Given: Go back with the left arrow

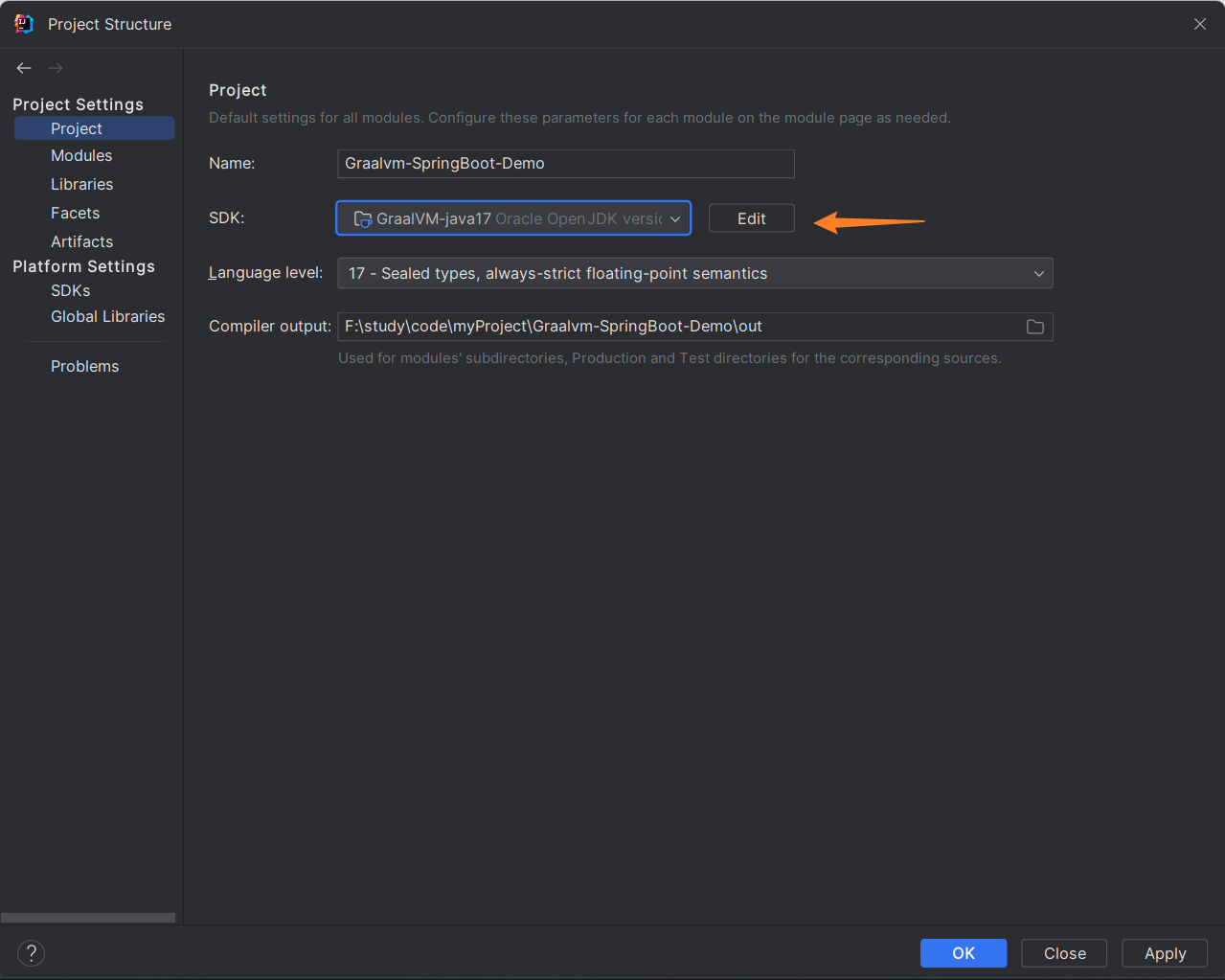Looking at the screenshot, I should coord(24,68).
